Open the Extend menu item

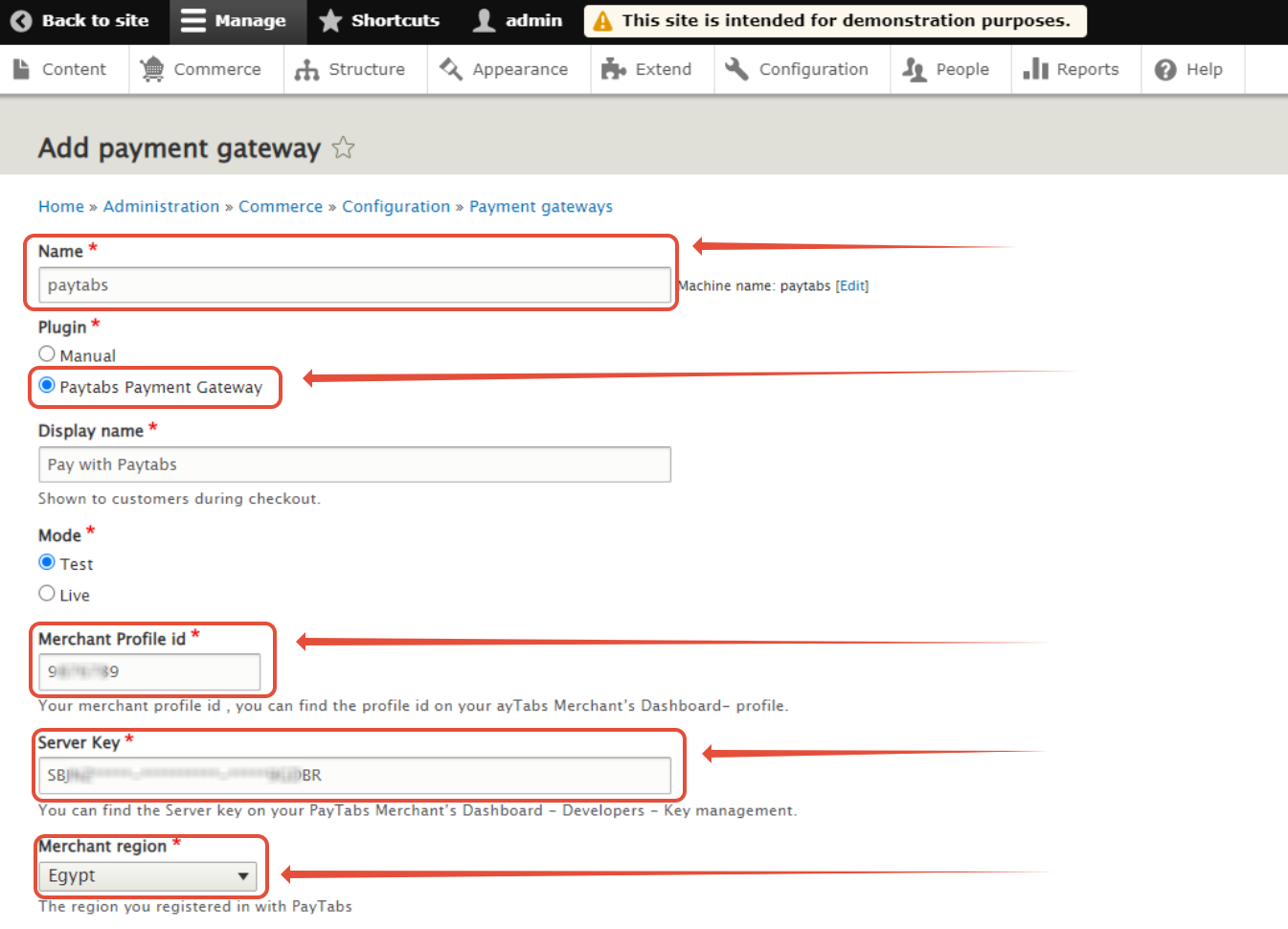[652, 69]
